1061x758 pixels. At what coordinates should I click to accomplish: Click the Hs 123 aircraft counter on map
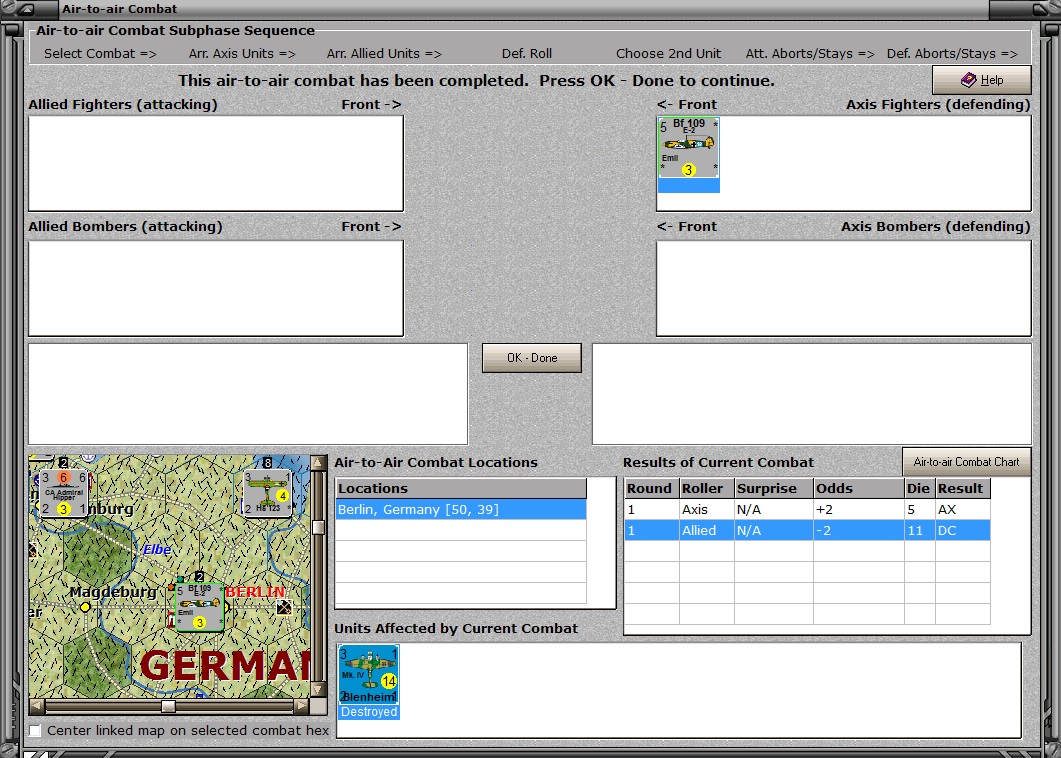click(267, 493)
